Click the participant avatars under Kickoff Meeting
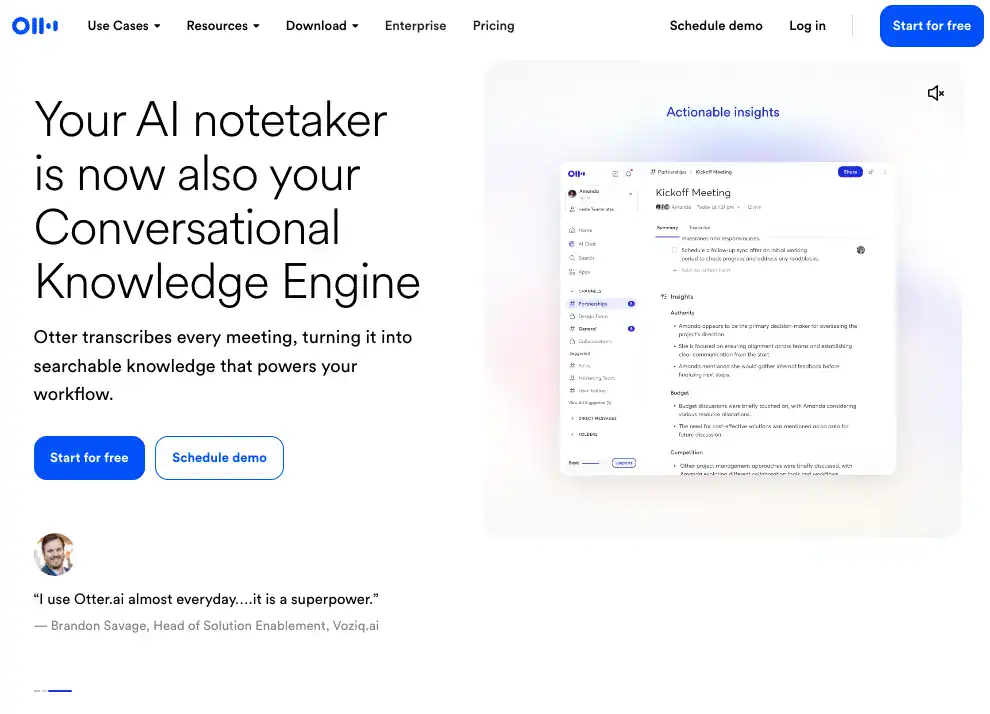Viewport: 990px width, 714px height. [662, 207]
